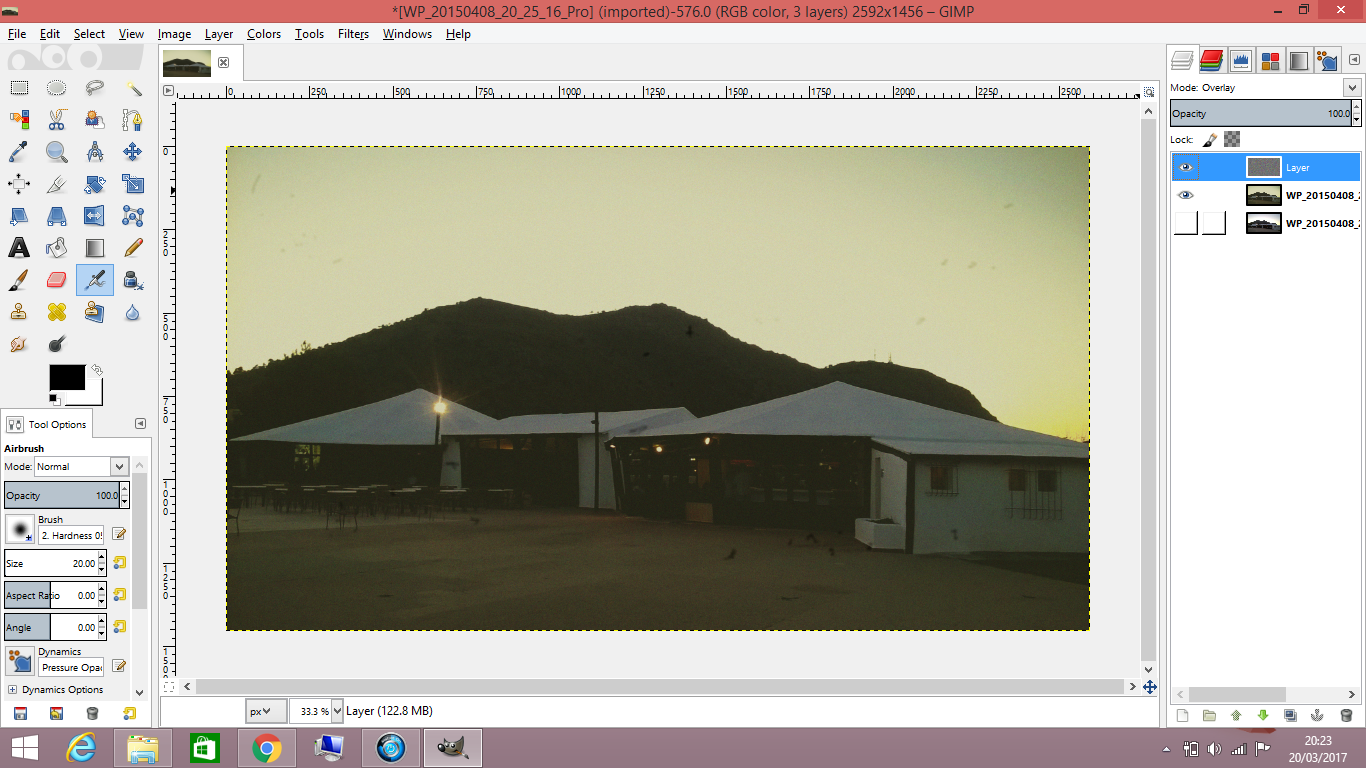Image resolution: width=1366 pixels, height=768 pixels.
Task: Select the Paintbrush tool
Action: [x=19, y=280]
